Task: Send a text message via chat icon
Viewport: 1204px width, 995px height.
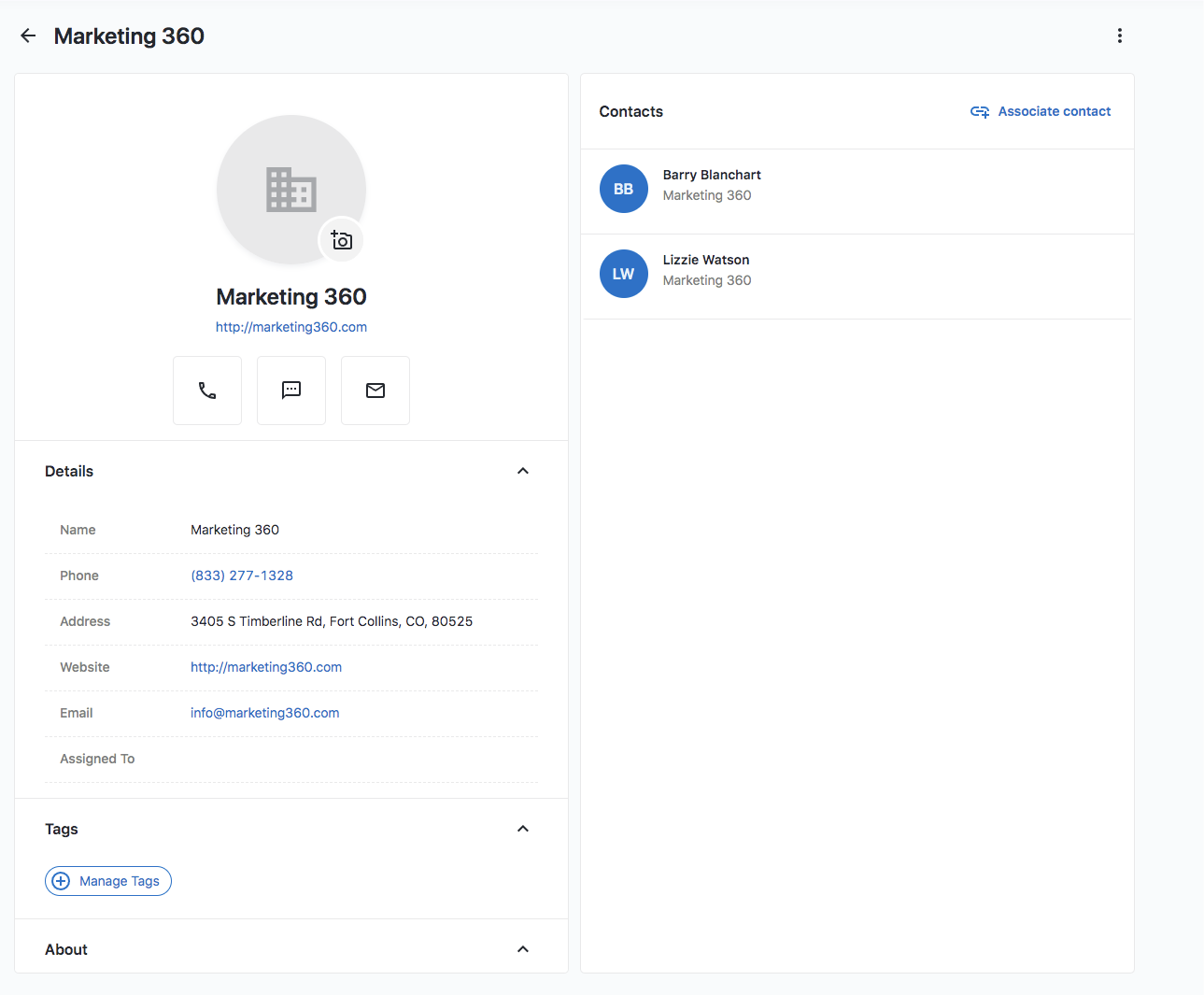Action: click(291, 391)
